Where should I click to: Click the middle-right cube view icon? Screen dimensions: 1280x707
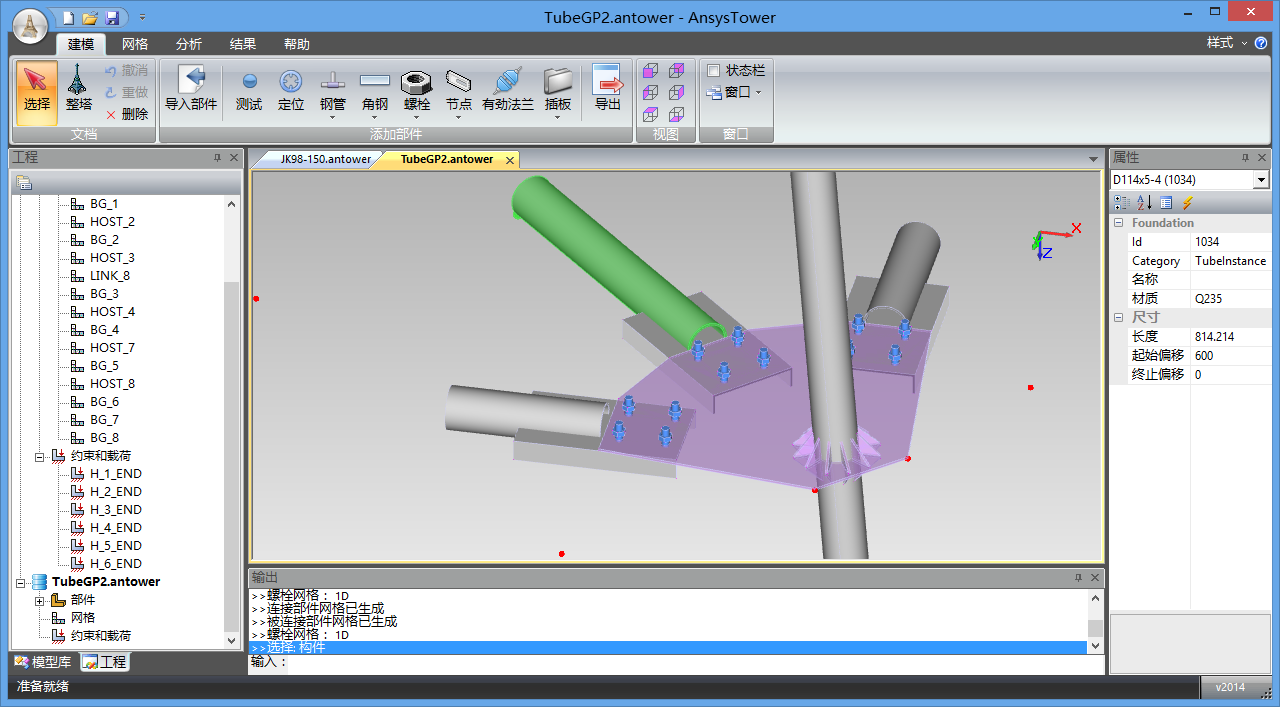[x=677, y=93]
